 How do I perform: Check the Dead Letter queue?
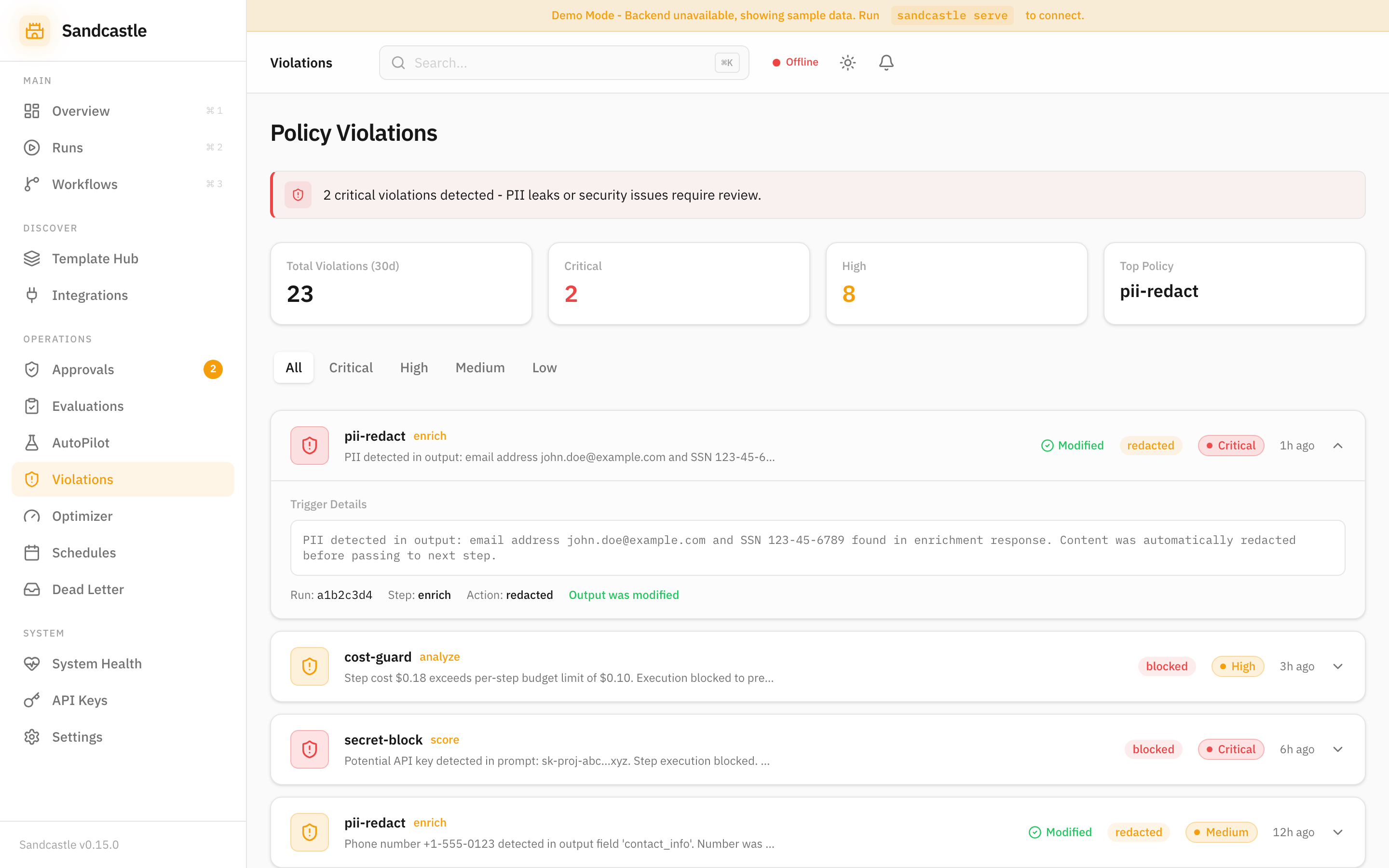88,589
